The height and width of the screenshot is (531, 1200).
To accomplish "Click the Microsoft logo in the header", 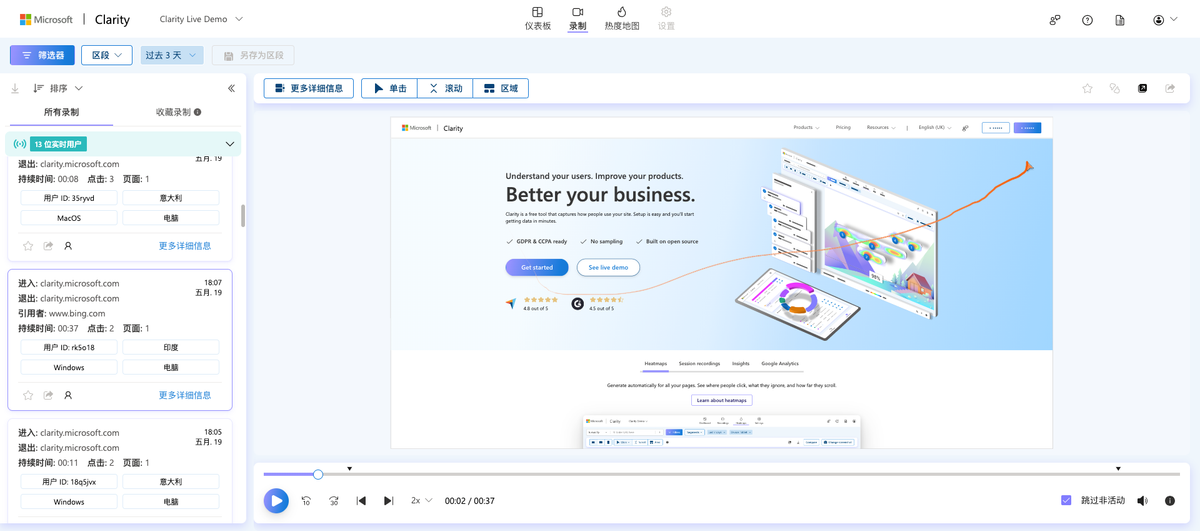I will click(x=46, y=19).
